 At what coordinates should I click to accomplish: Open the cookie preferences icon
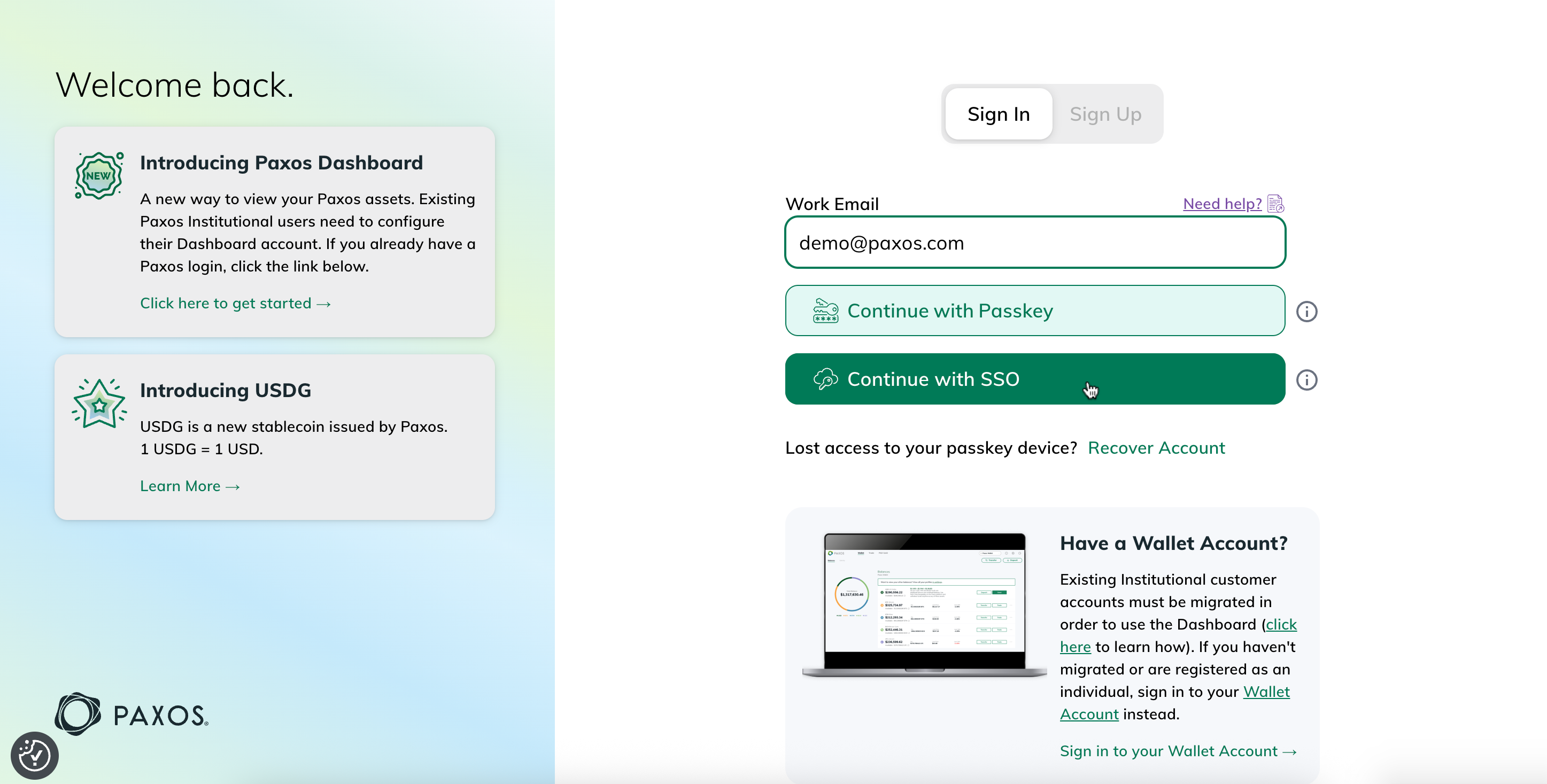[34, 755]
